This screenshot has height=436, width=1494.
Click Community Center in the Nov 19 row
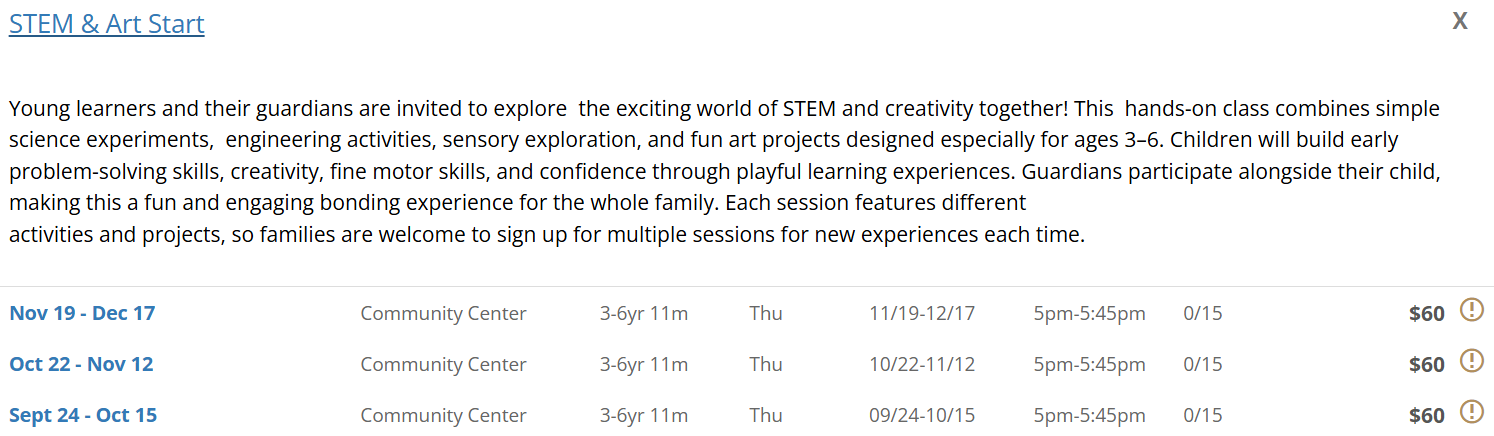443,313
